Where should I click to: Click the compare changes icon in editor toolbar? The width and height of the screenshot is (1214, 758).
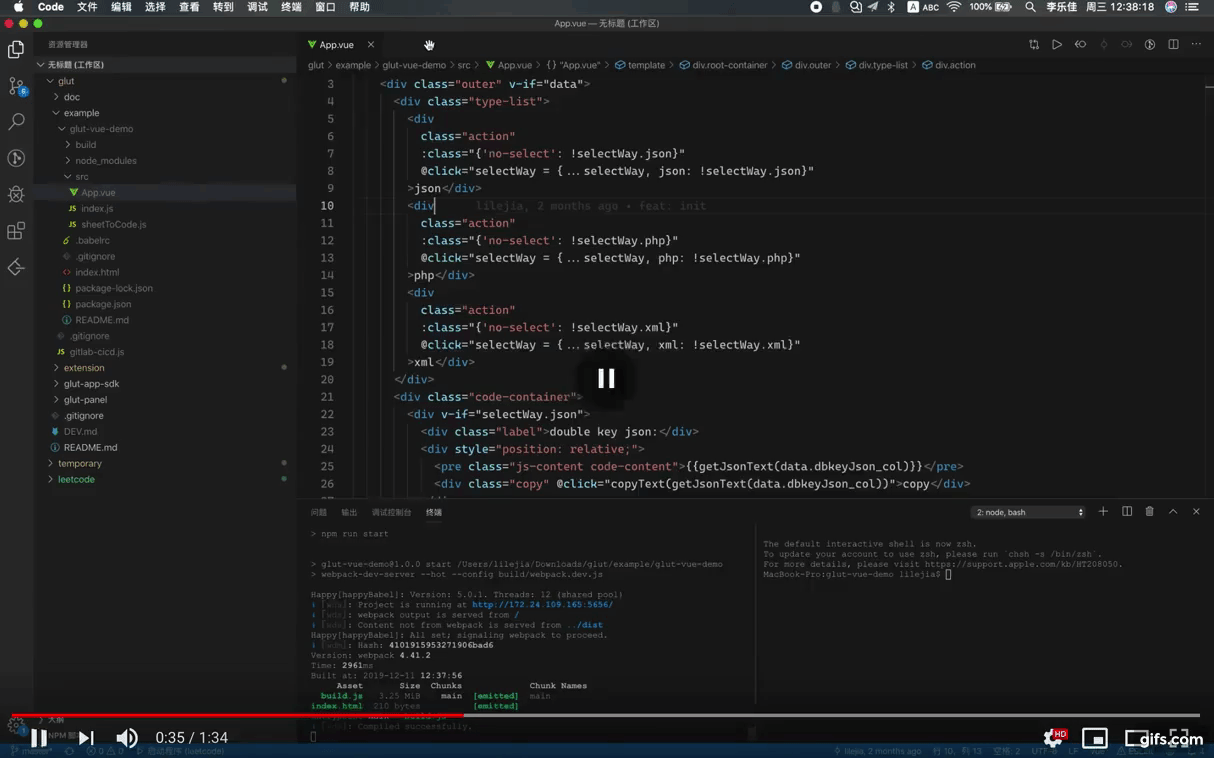1034,45
